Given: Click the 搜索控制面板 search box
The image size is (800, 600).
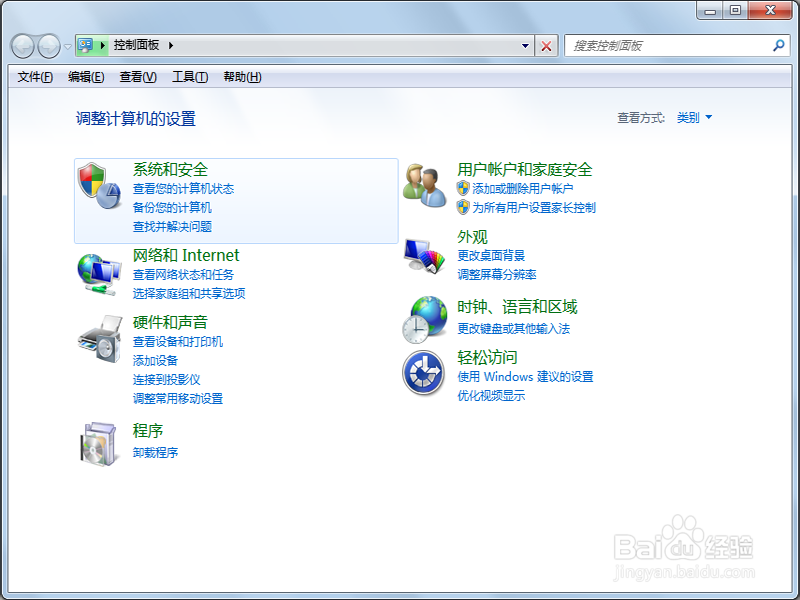Looking at the screenshot, I should tap(677, 46).
